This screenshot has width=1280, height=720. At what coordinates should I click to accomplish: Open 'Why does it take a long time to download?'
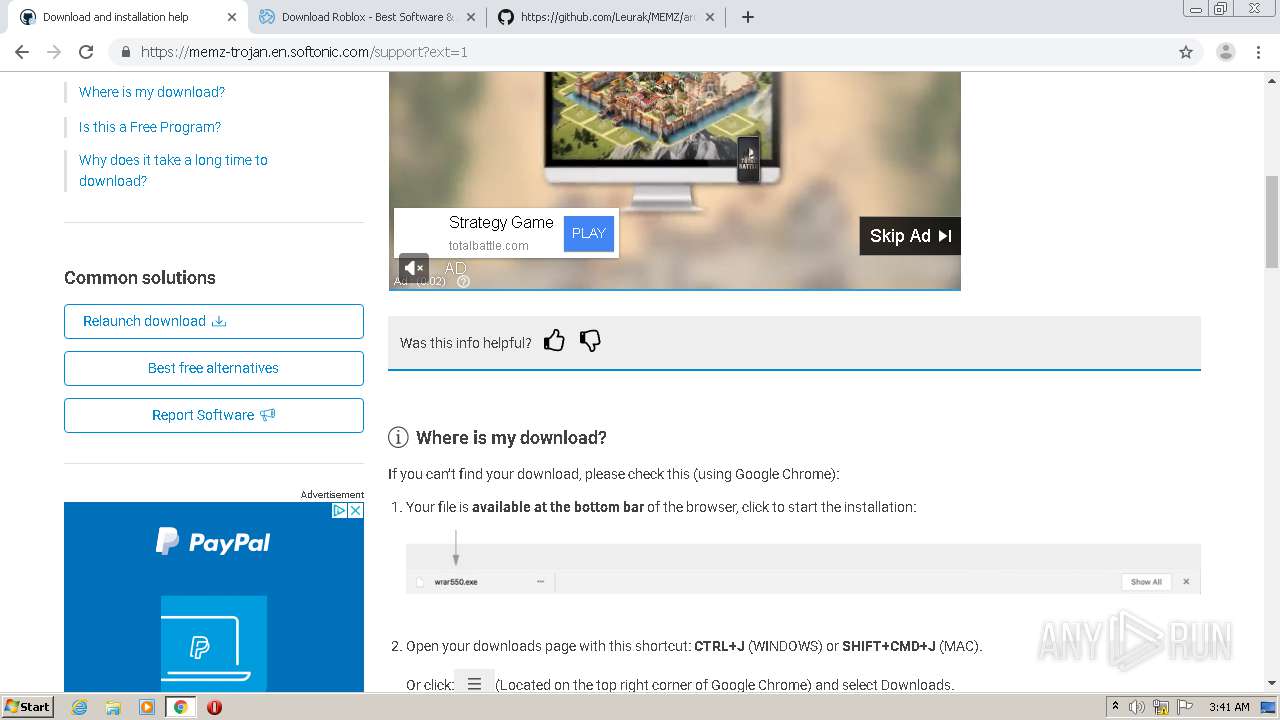(173, 170)
